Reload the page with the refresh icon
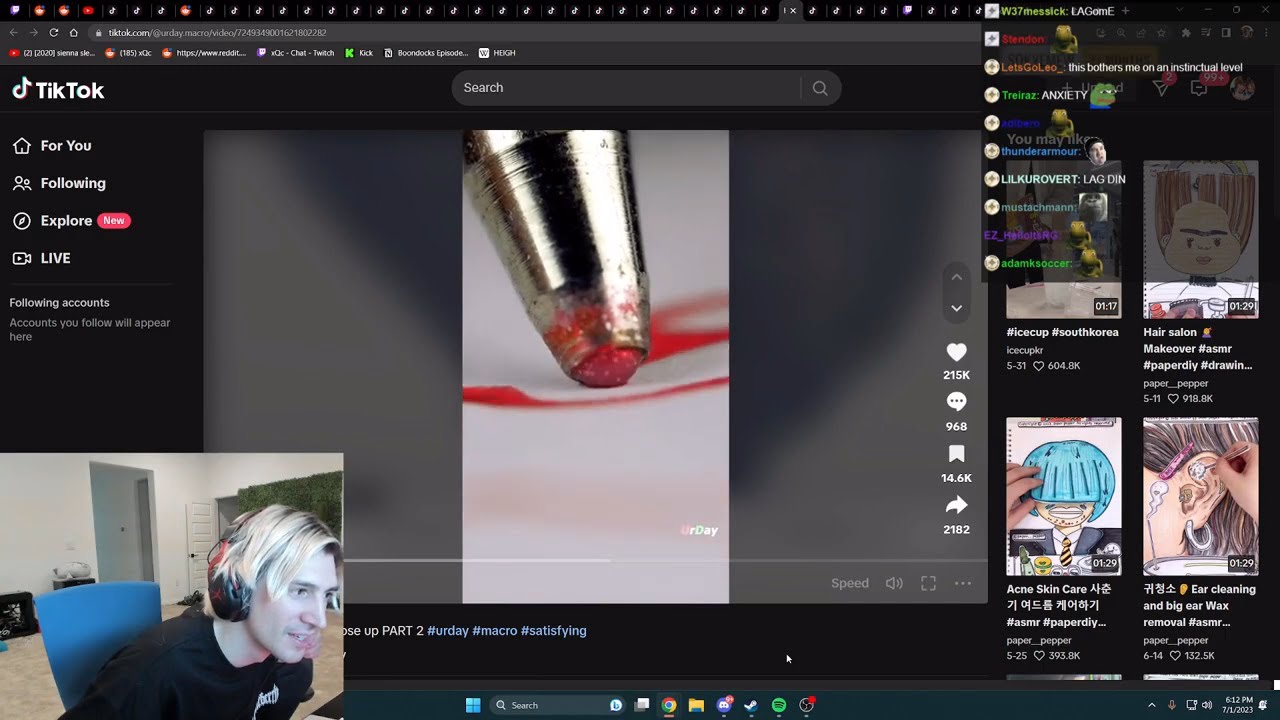Screen dimensions: 1280x720 (54, 33)
